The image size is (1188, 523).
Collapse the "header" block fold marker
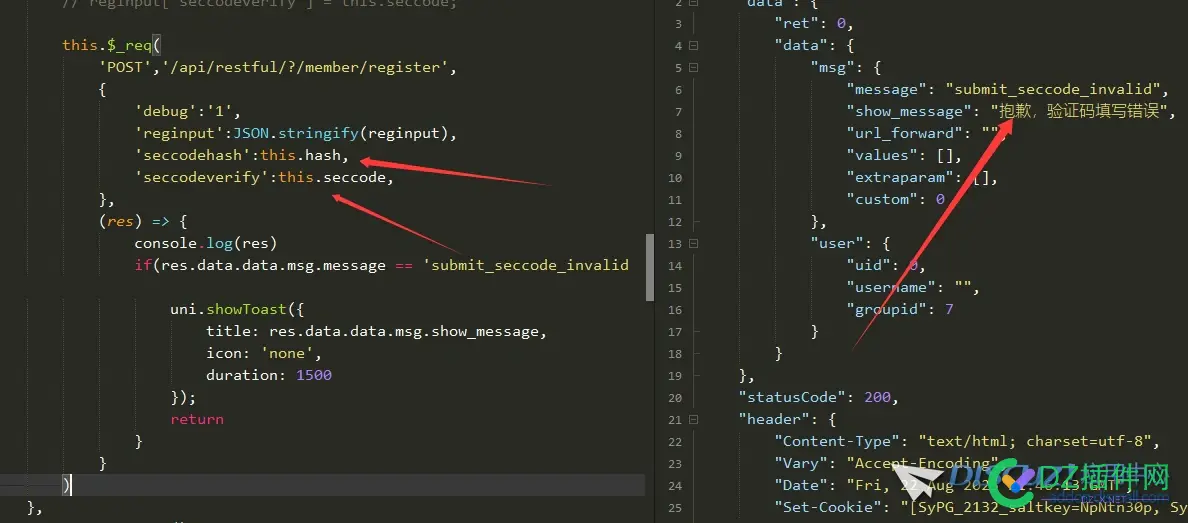tap(694, 420)
